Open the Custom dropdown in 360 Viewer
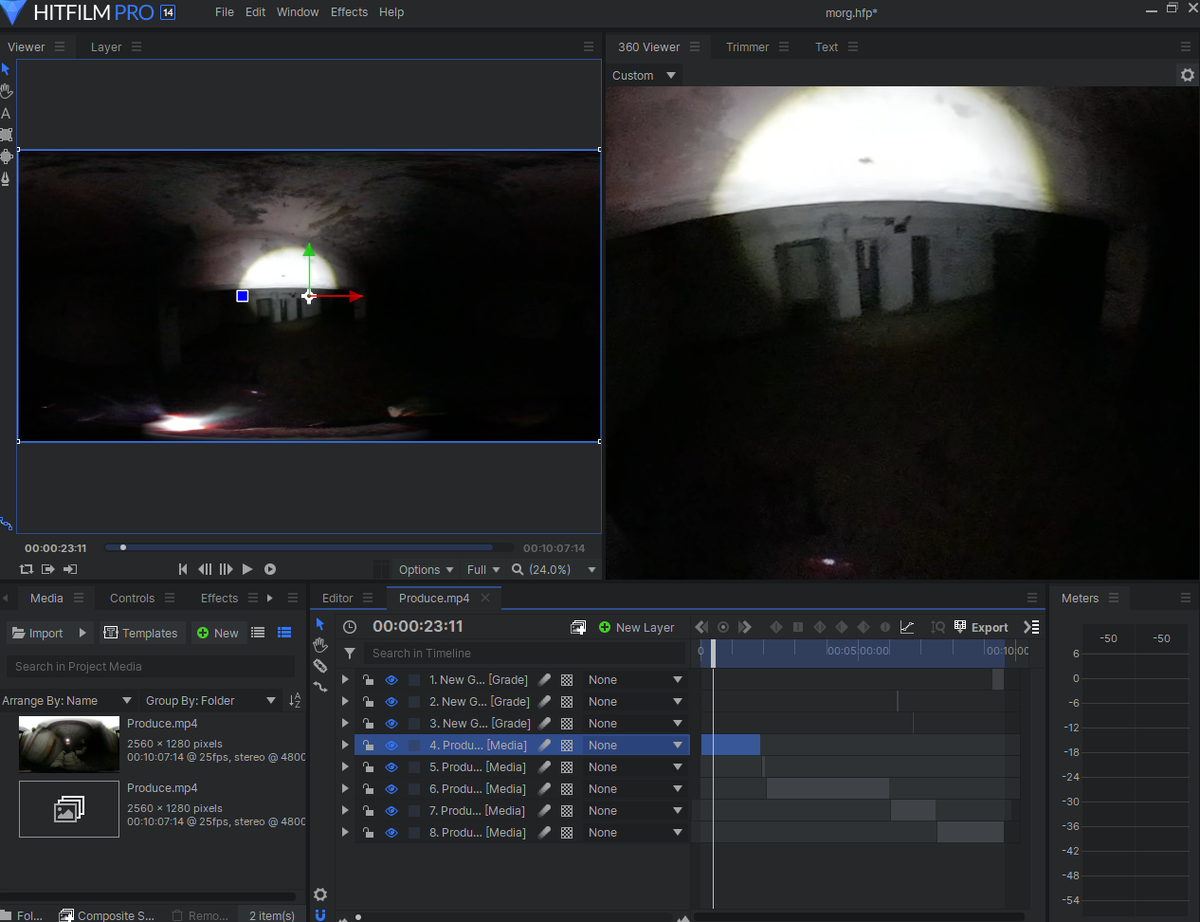 (644, 75)
